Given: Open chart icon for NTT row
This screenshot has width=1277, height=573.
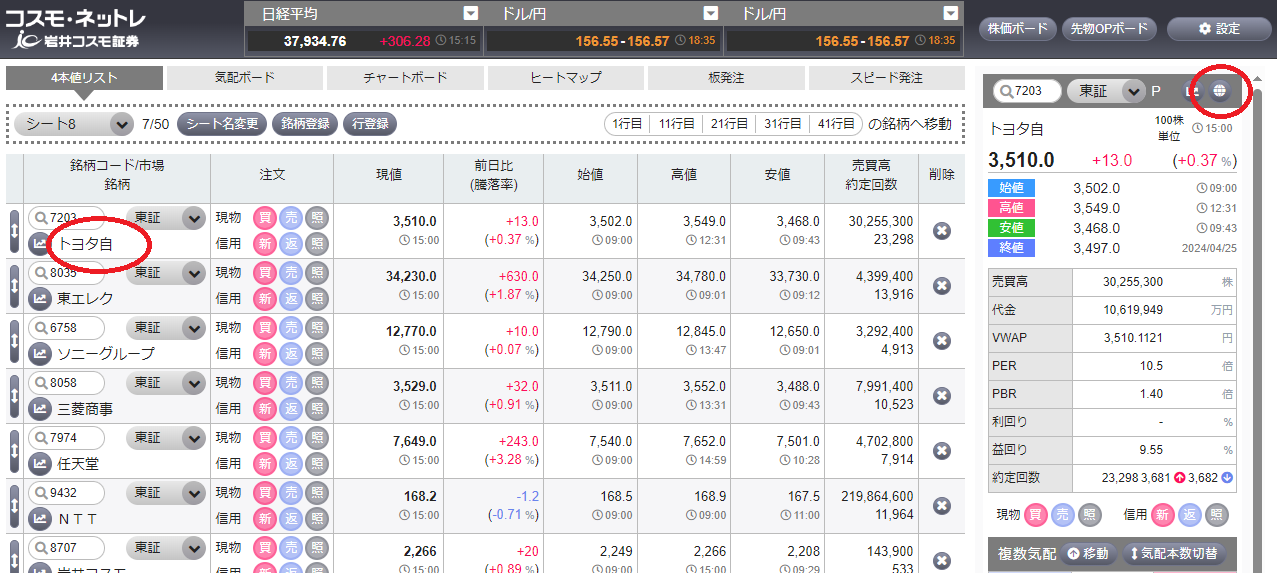Looking at the screenshot, I should coord(41,518).
